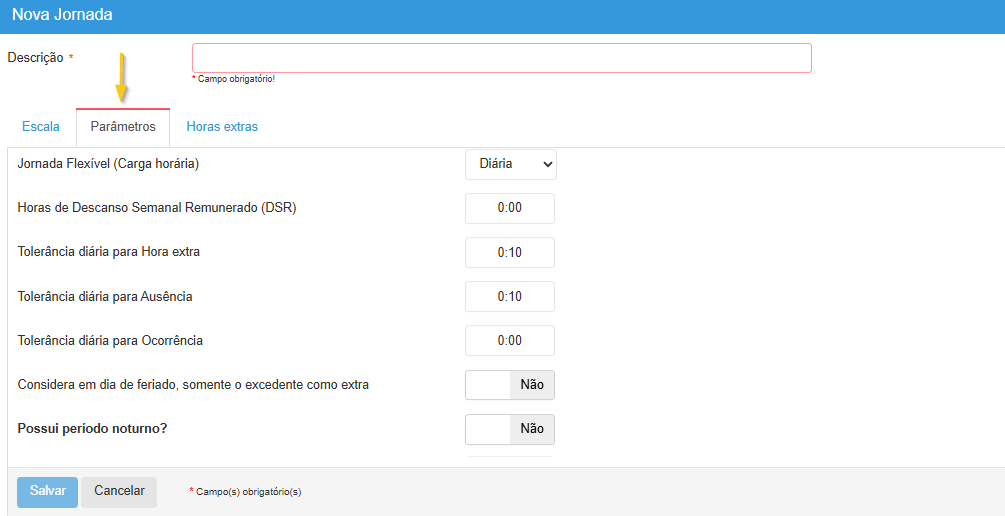This screenshot has width=1005, height=516.
Task: Focus the Tolerância diária para Hora extra field
Action: click(x=510, y=252)
